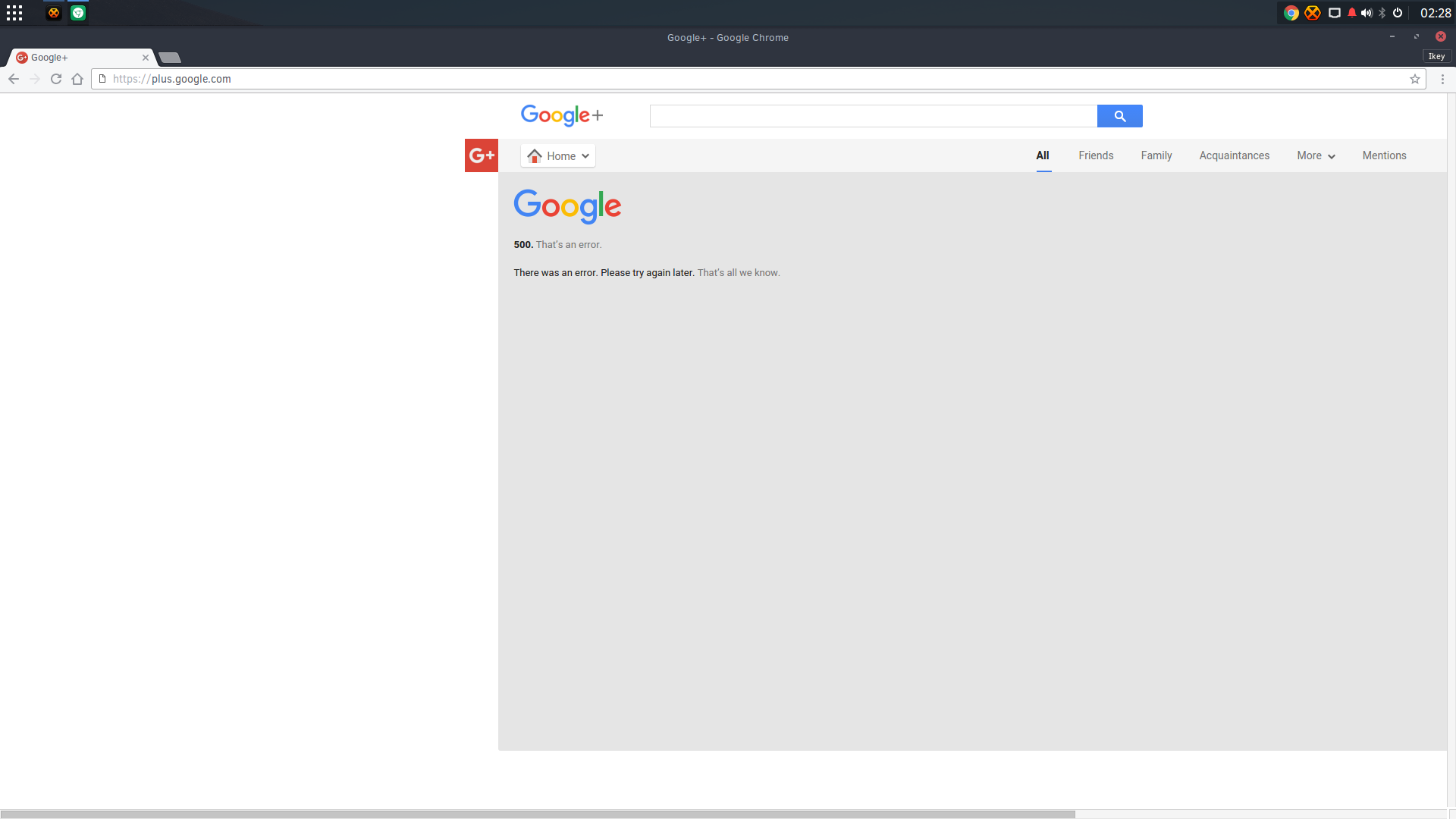Click the '500. That's an error.' text

[557, 245]
